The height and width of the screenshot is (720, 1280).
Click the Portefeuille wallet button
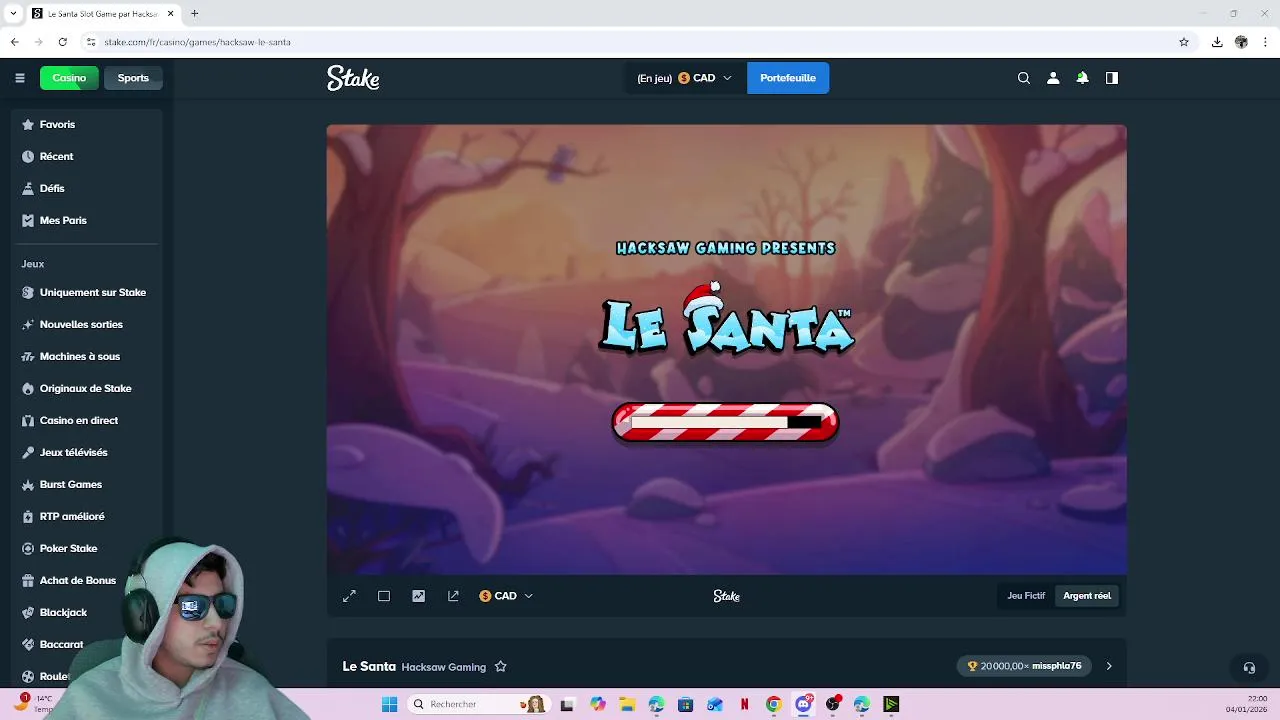pyautogui.click(x=788, y=78)
